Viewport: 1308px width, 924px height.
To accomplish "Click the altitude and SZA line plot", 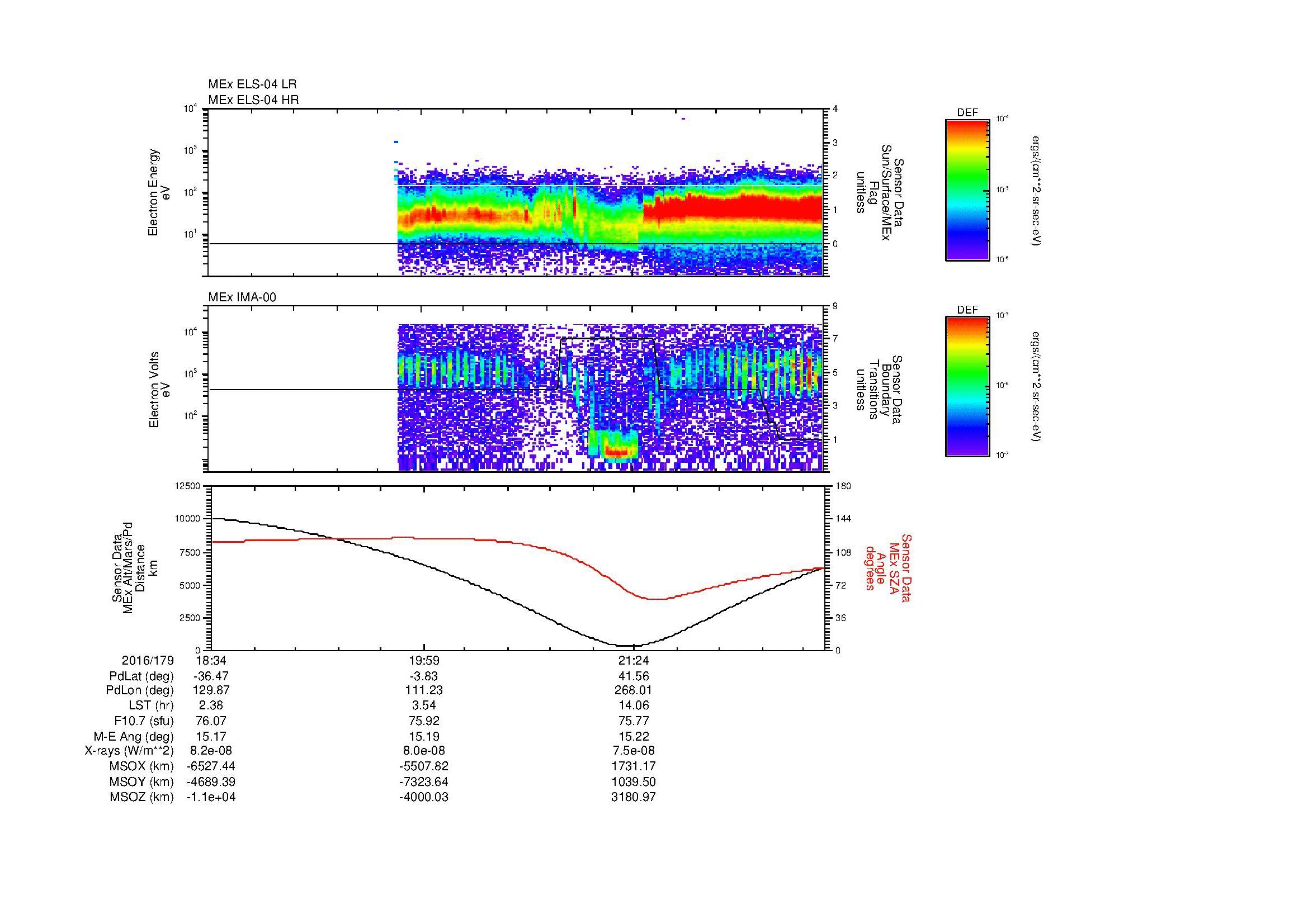I will tap(517, 567).
